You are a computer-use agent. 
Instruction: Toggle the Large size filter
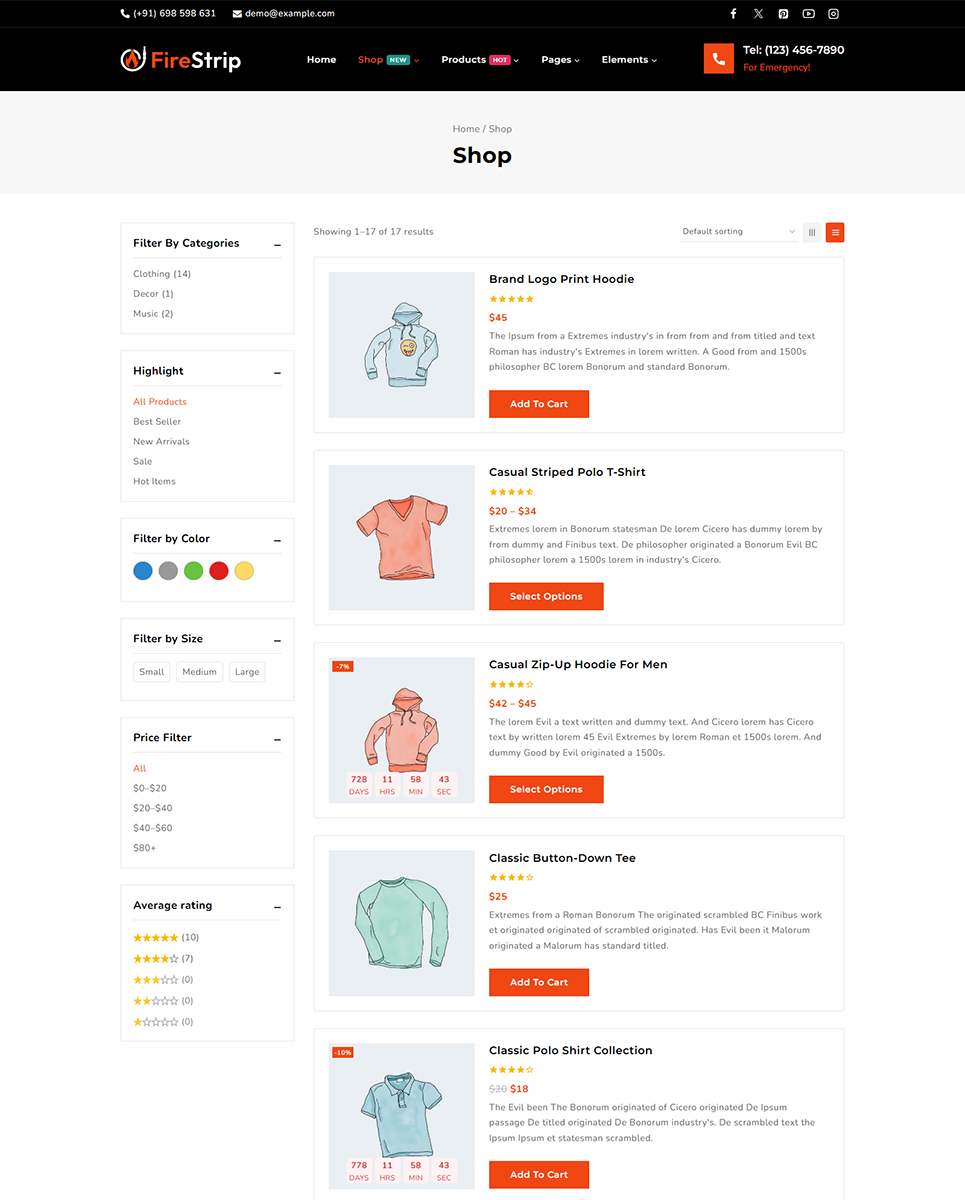click(x=247, y=672)
